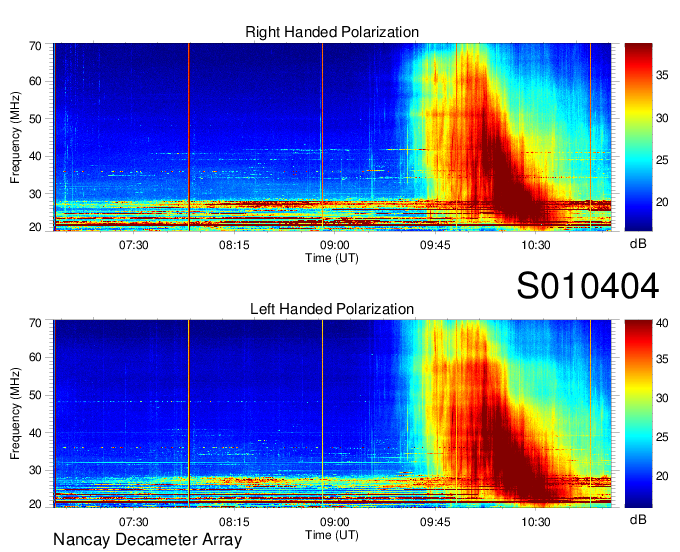This screenshot has height=552, width=680.
Task: Click the 20 label on the top colorbar
Action: point(662,203)
